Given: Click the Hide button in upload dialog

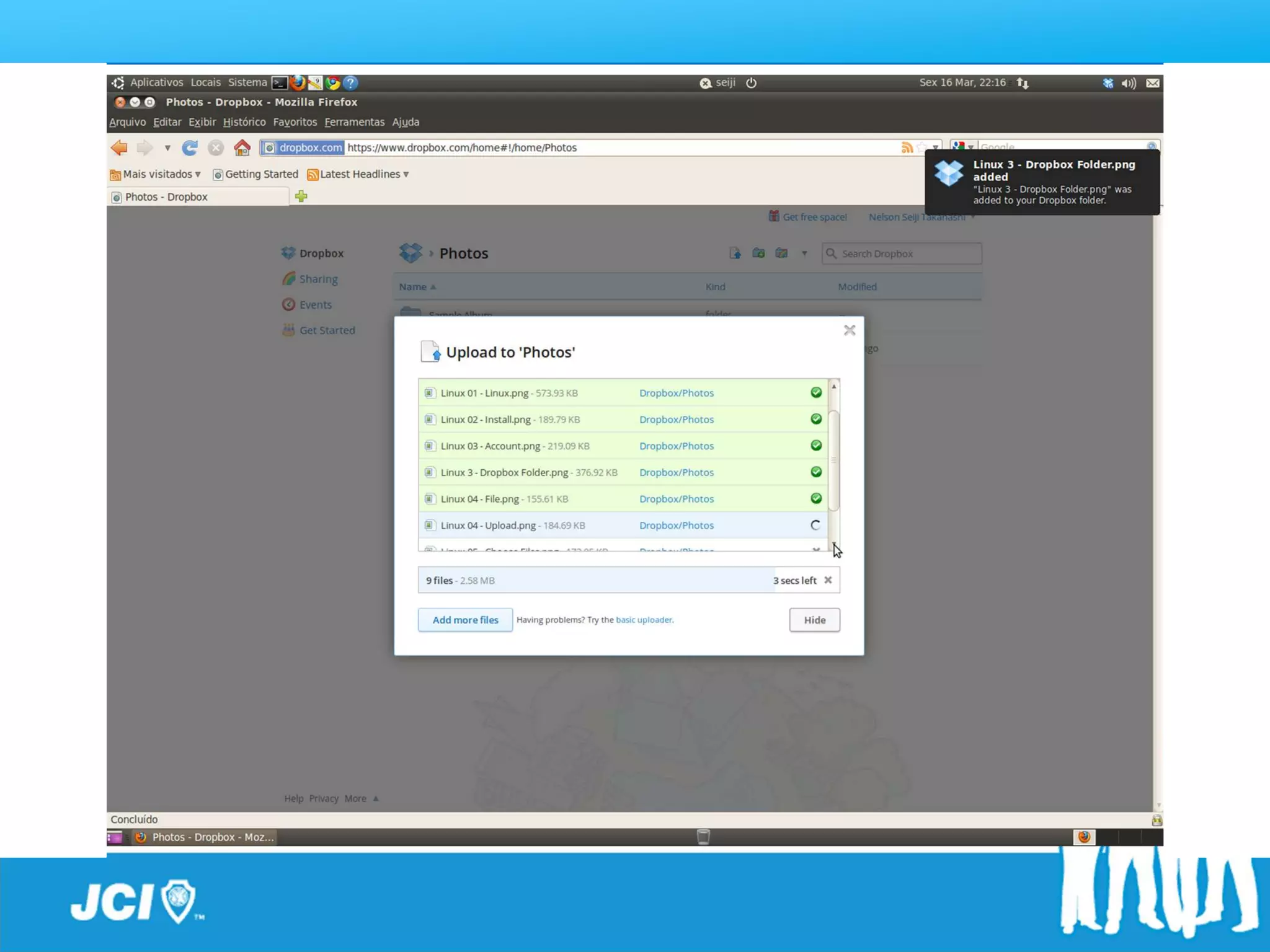Looking at the screenshot, I should (814, 620).
